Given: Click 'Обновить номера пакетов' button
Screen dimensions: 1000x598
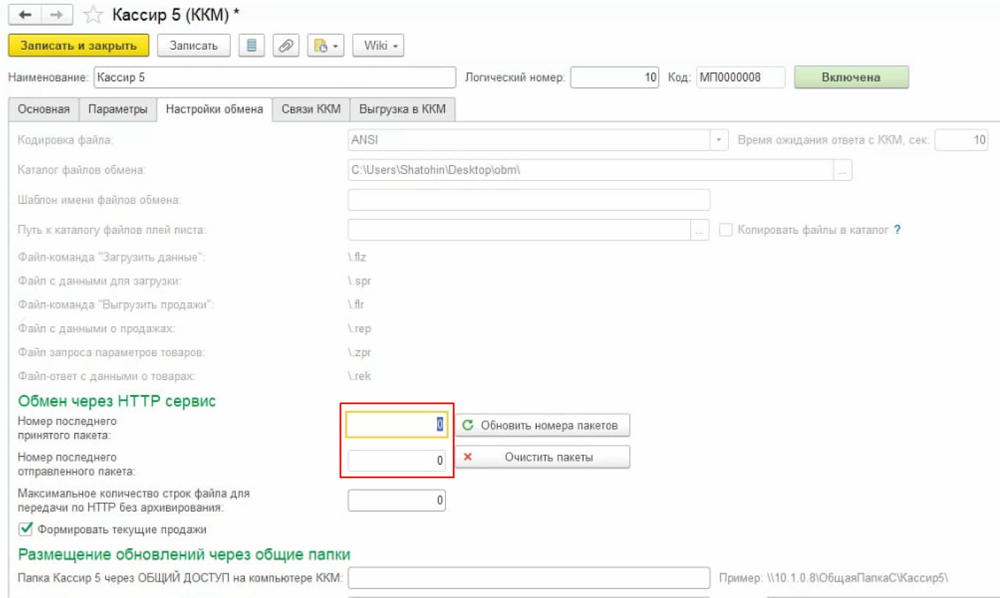Looking at the screenshot, I should click(x=544, y=426).
